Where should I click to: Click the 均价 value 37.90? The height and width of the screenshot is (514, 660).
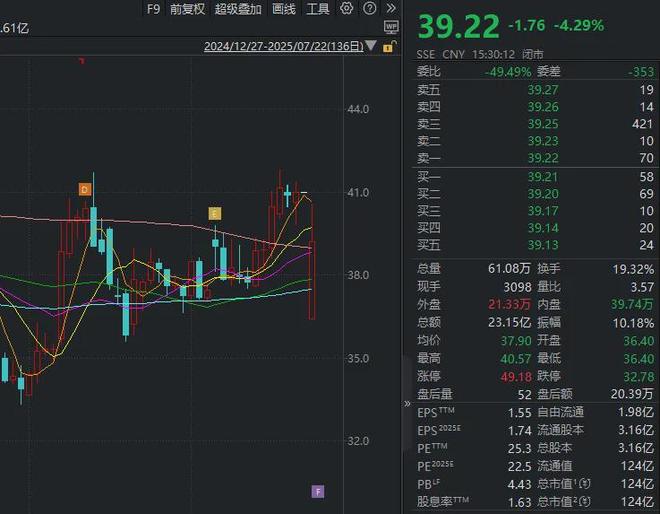(x=516, y=341)
